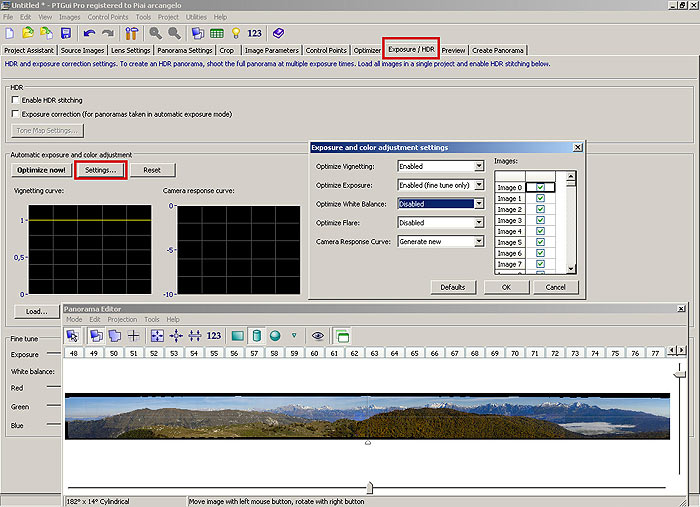Click the Apply Template folder-and-page icon

(46, 33)
